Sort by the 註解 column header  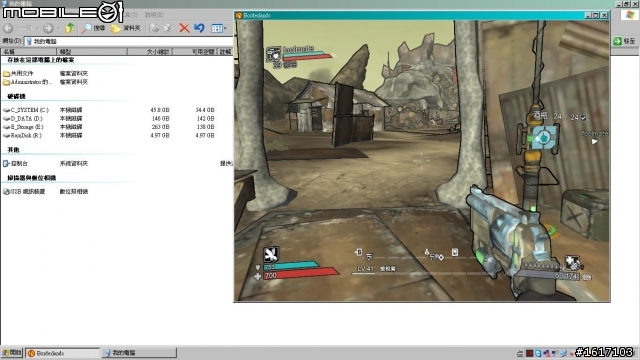226,51
